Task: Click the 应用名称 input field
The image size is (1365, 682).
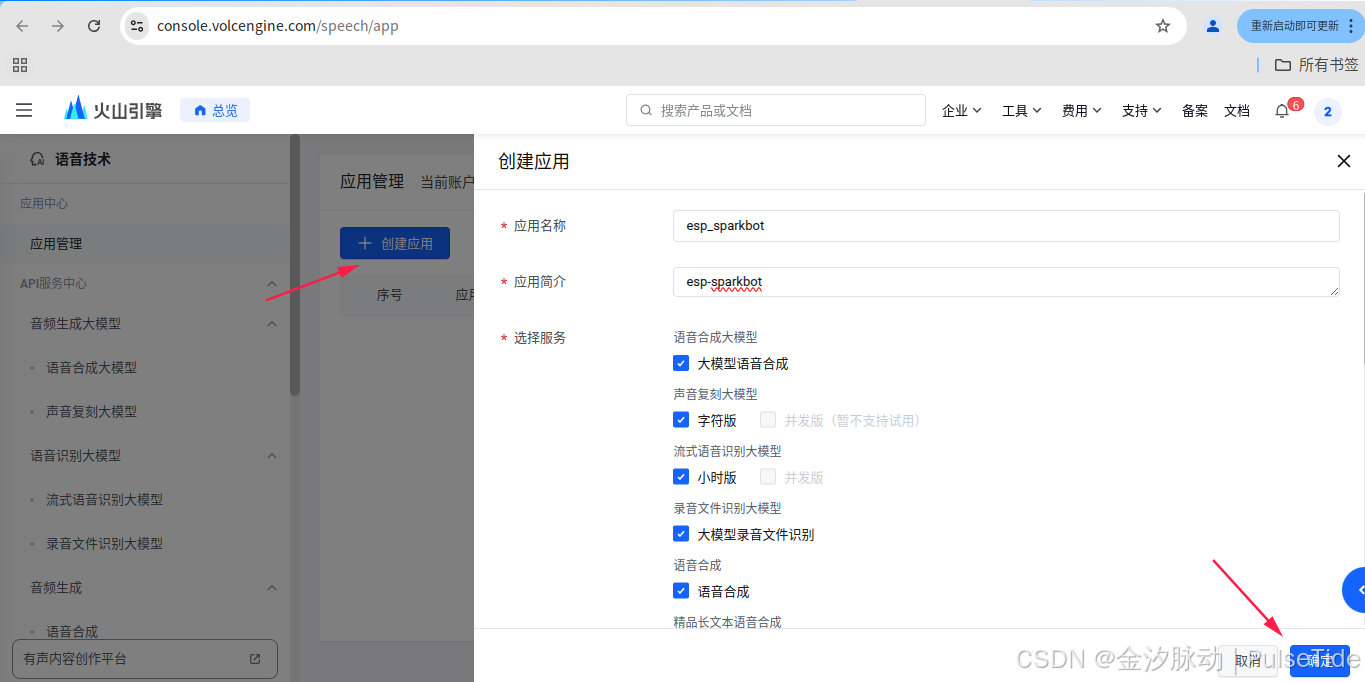Action: click(x=1006, y=226)
